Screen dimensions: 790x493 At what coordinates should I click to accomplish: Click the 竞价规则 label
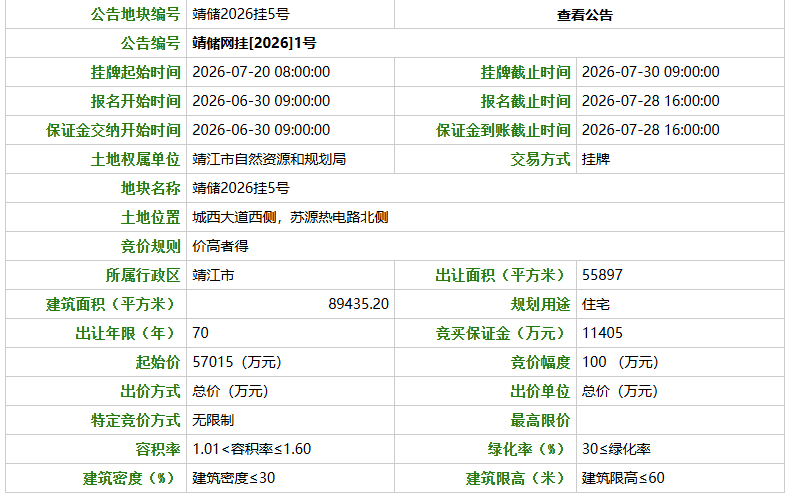tap(150, 246)
